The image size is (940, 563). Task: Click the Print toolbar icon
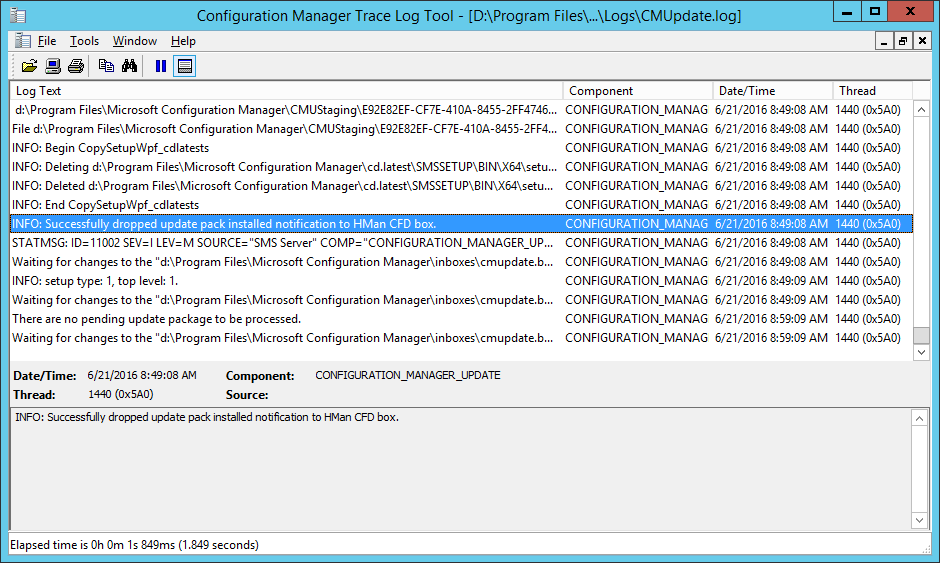click(76, 66)
